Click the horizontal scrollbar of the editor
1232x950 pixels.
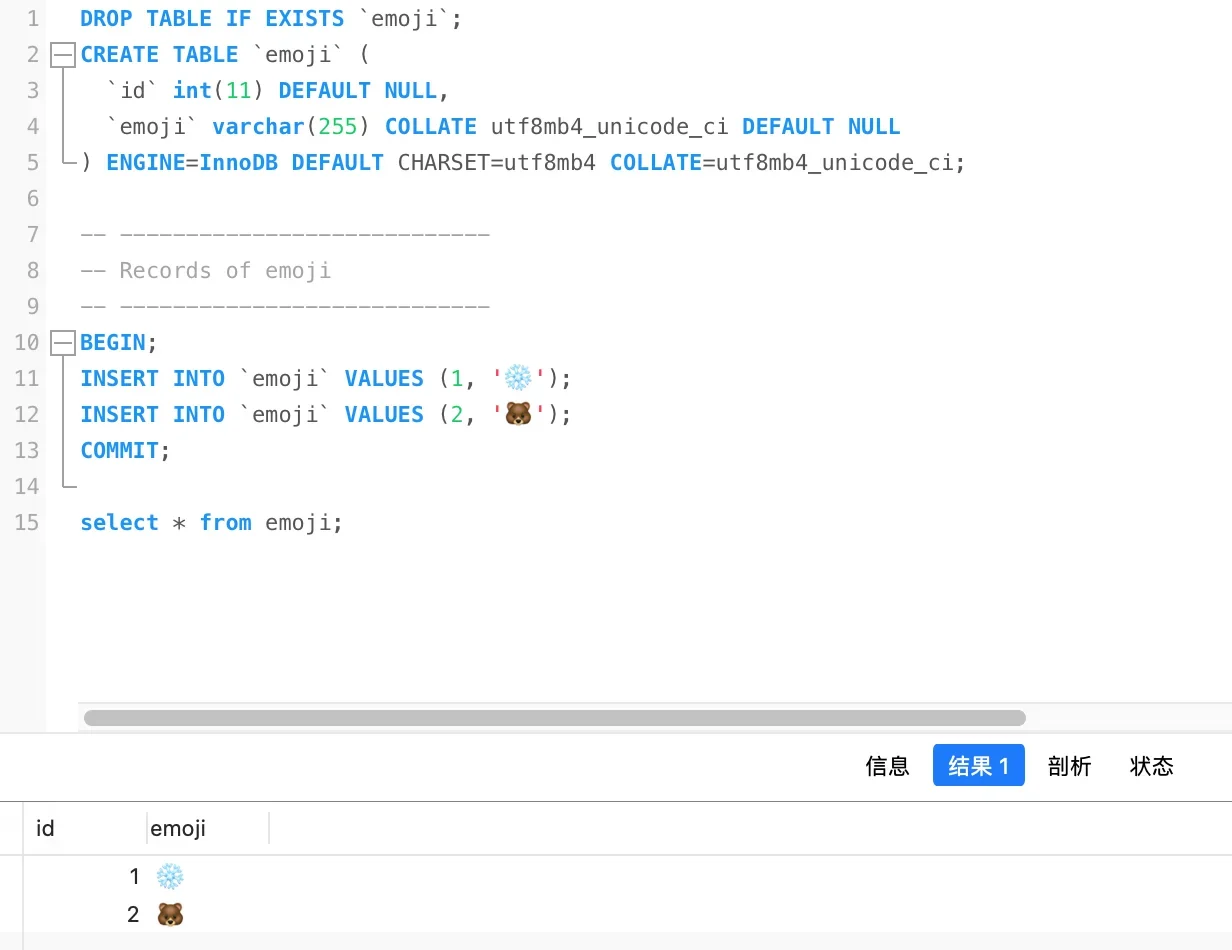(x=555, y=718)
